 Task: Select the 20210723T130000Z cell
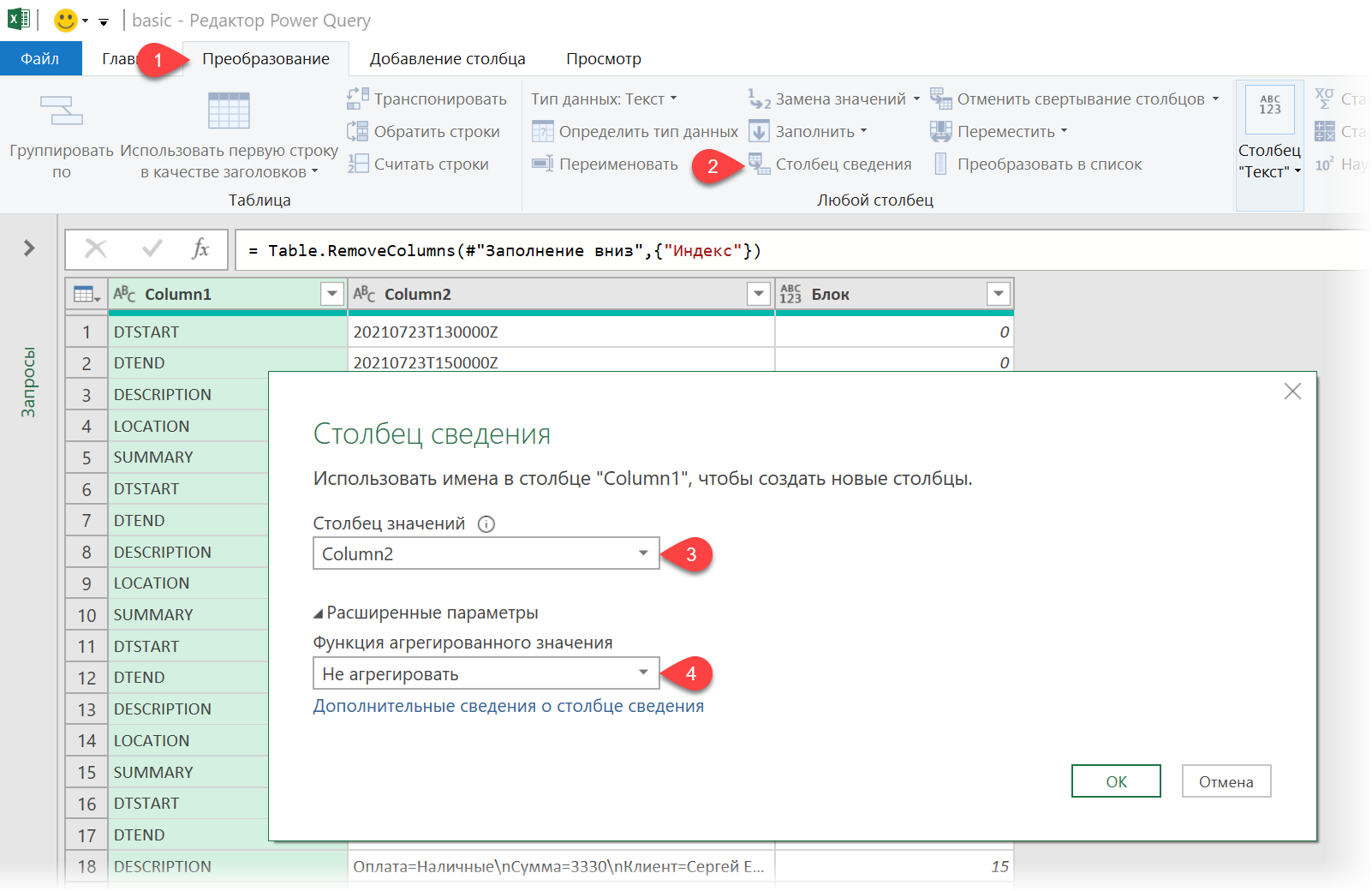tap(561, 332)
